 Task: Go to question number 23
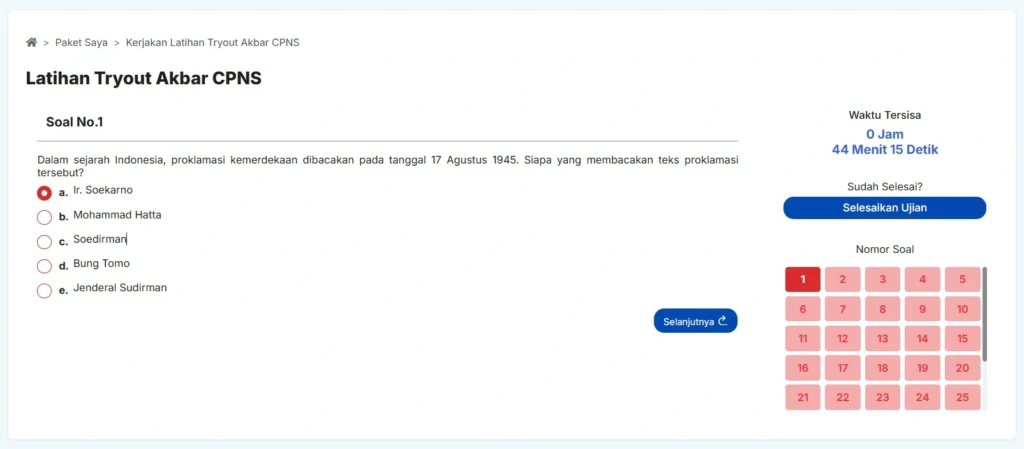(882, 398)
